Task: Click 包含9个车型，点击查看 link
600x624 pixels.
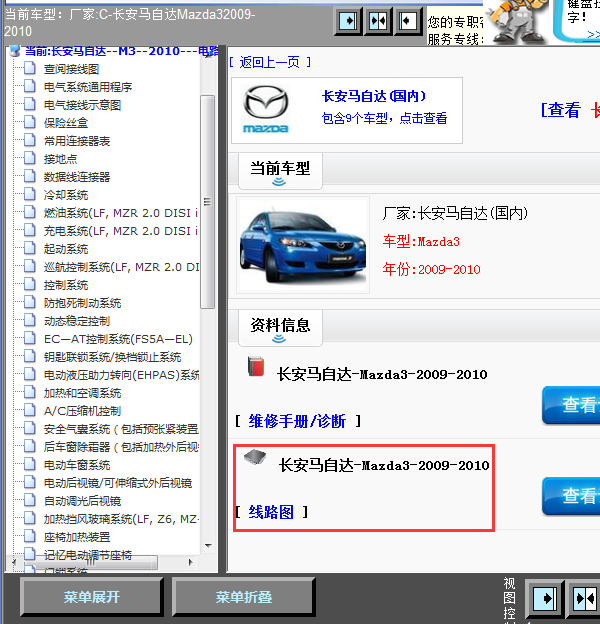Action: point(384,118)
